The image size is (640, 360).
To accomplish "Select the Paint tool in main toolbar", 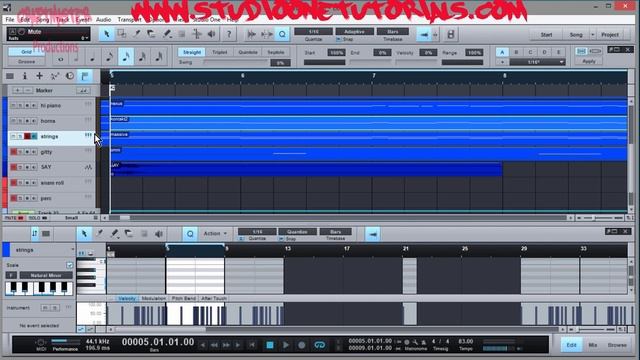I will 167,34.
